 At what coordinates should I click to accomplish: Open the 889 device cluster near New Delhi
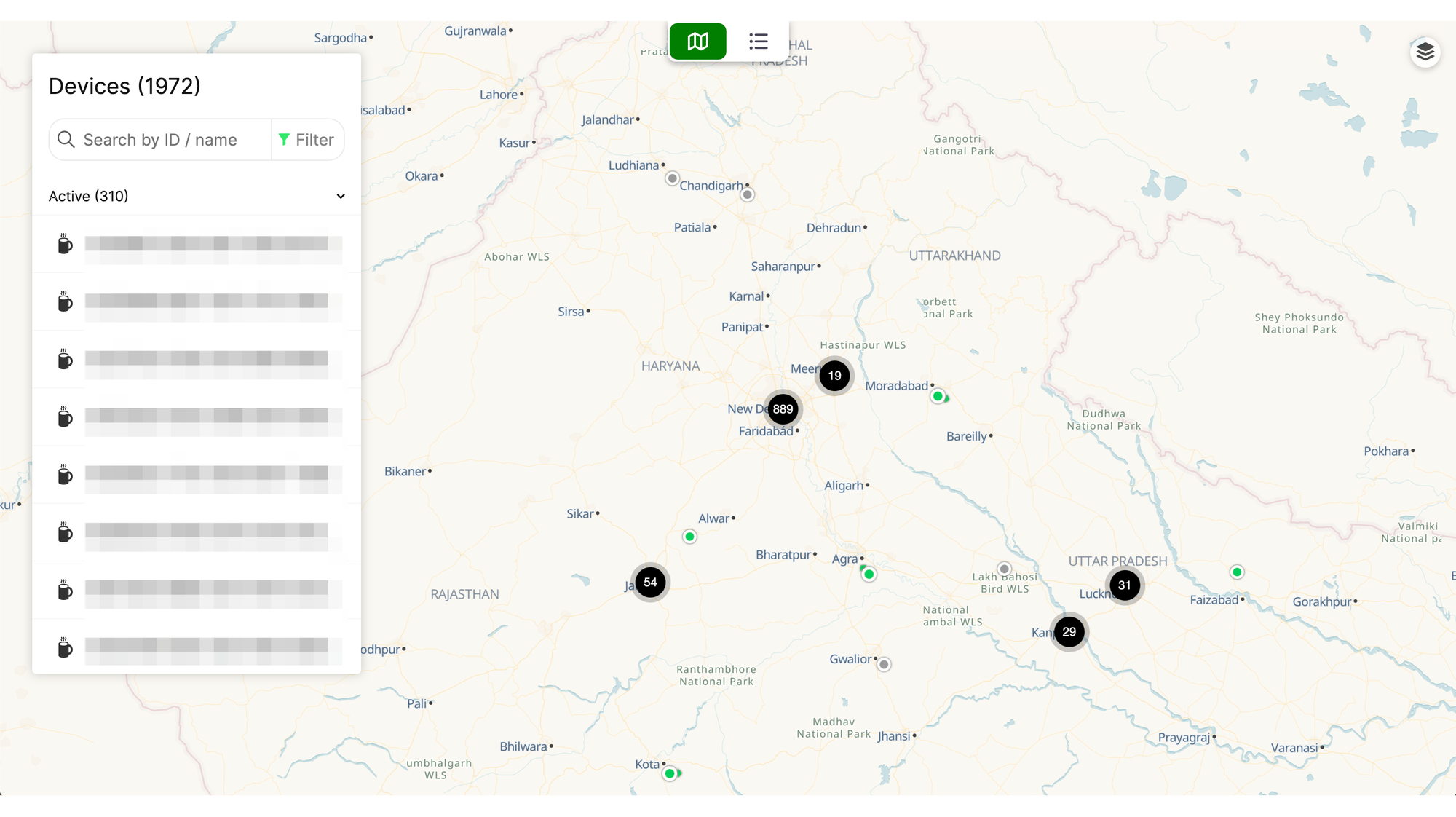coord(783,409)
